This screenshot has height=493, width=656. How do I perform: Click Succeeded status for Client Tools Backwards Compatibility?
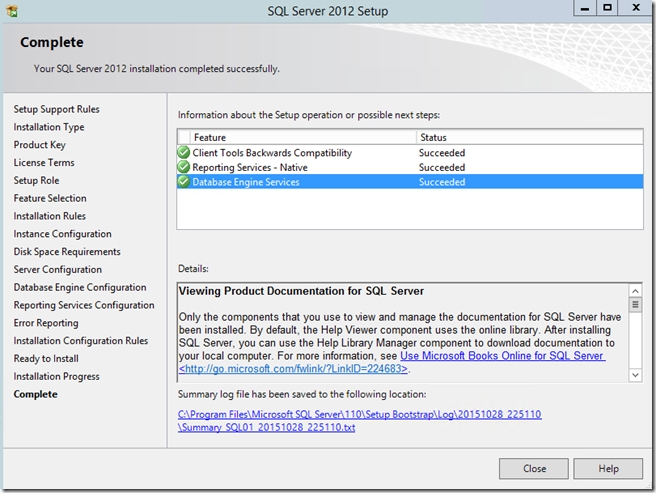pyautogui.click(x=442, y=153)
